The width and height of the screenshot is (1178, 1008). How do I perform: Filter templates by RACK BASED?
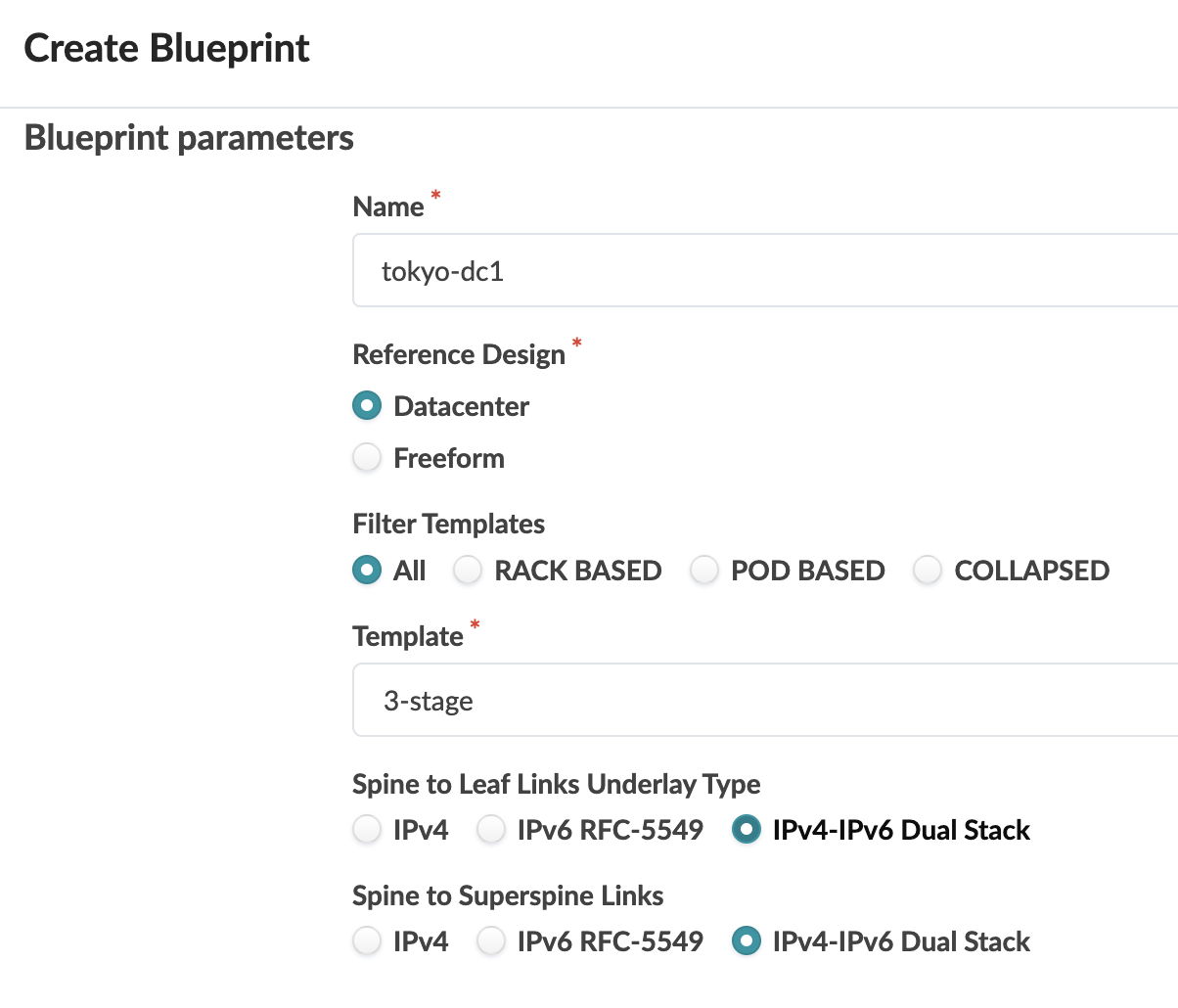point(468,571)
